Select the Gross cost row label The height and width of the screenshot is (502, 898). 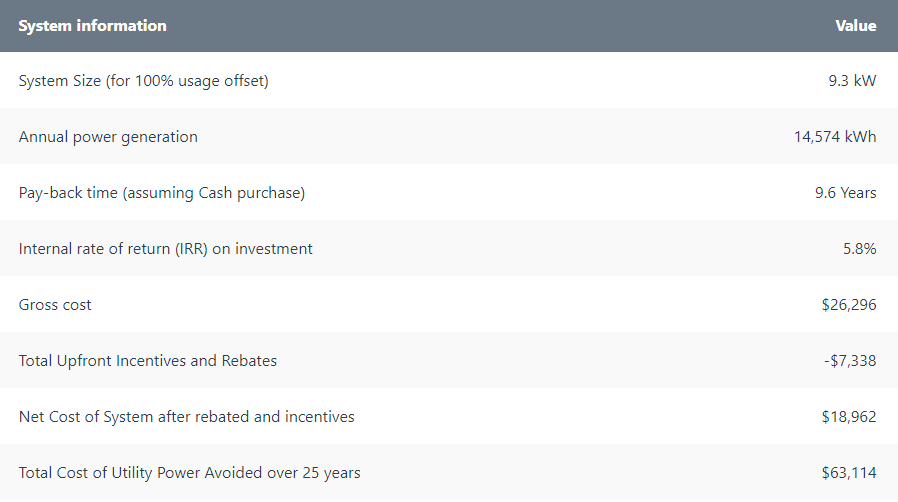(x=55, y=305)
